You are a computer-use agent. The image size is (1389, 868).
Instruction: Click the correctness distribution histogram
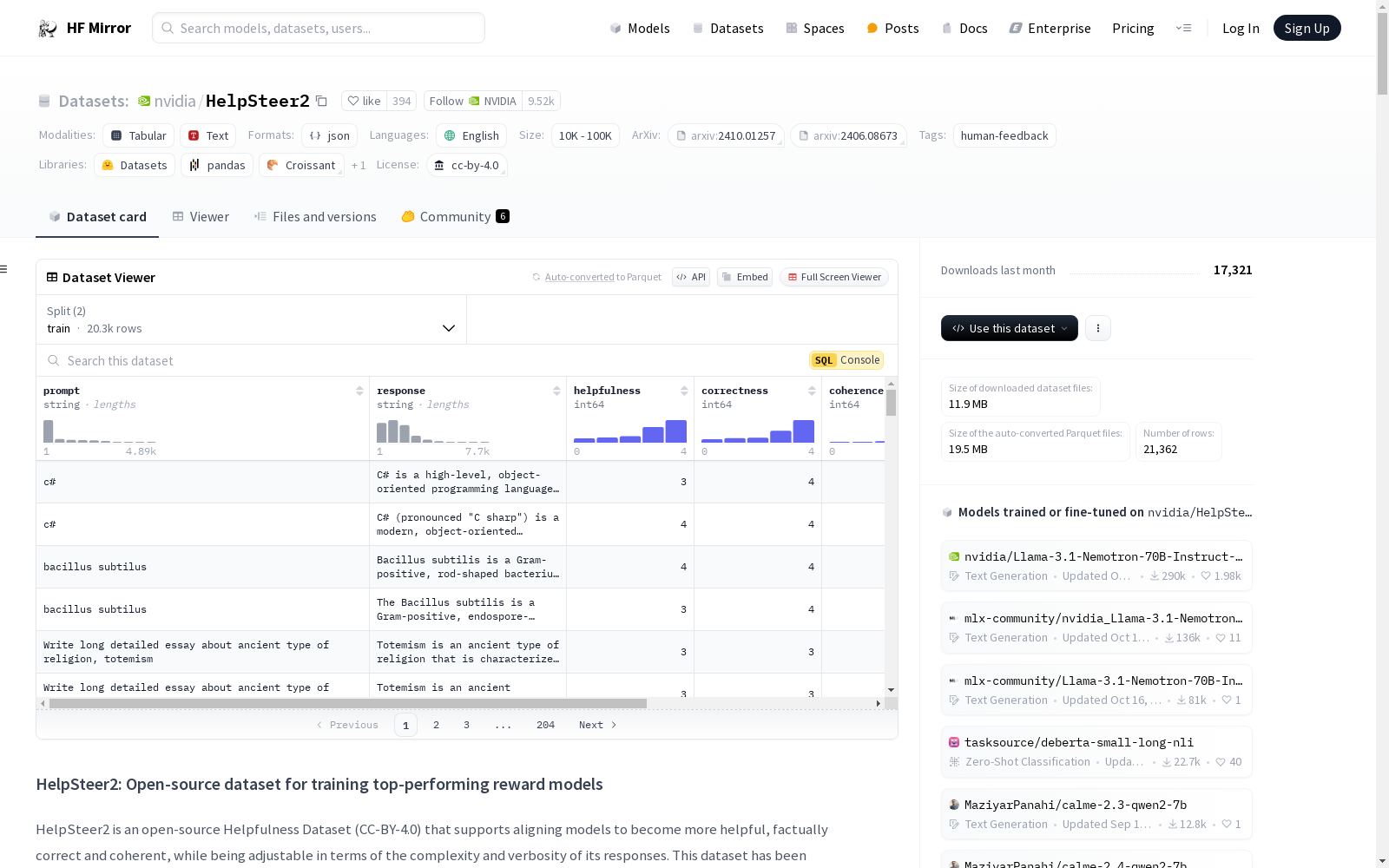click(x=758, y=431)
